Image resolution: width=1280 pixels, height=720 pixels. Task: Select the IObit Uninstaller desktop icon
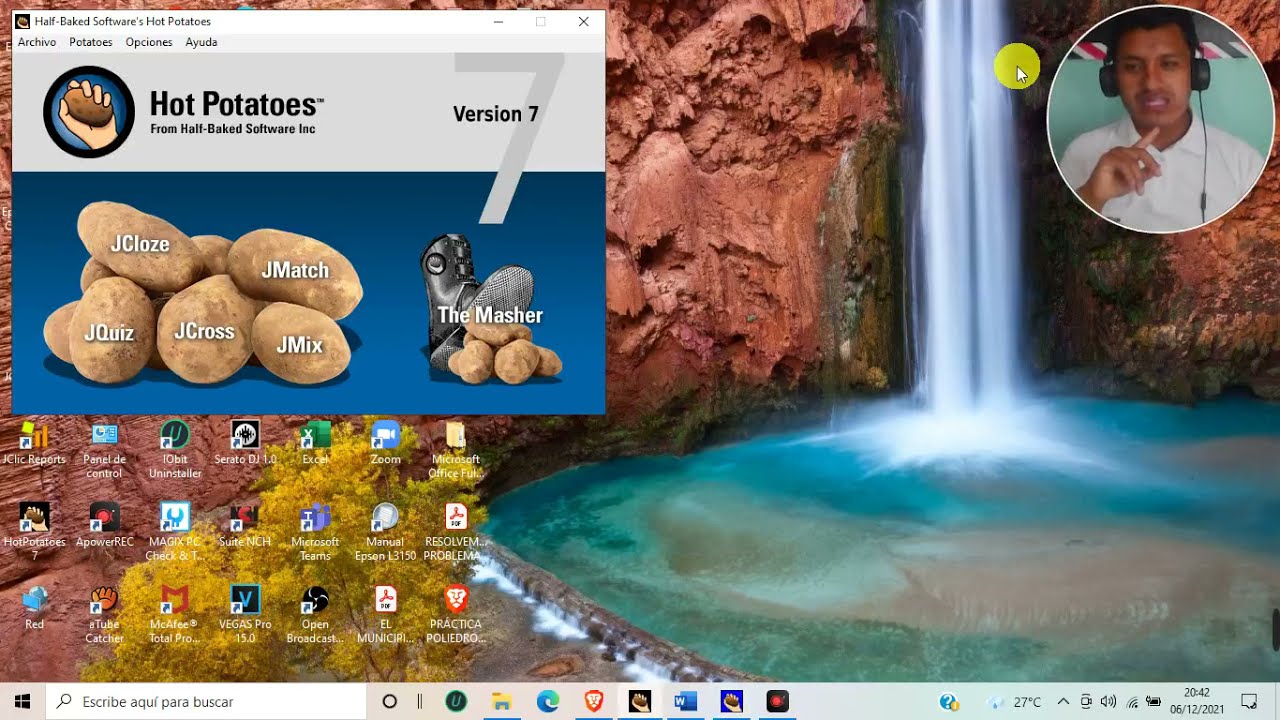[x=175, y=449]
